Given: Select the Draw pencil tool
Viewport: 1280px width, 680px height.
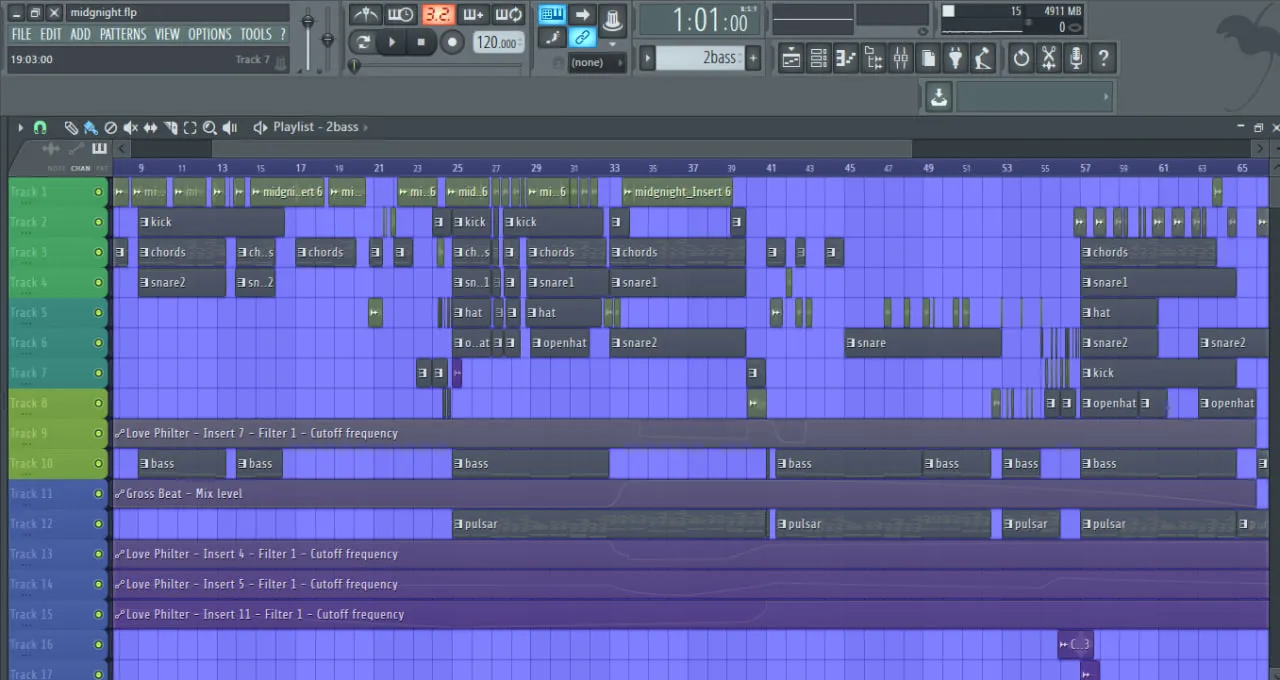Looking at the screenshot, I should coord(71,128).
